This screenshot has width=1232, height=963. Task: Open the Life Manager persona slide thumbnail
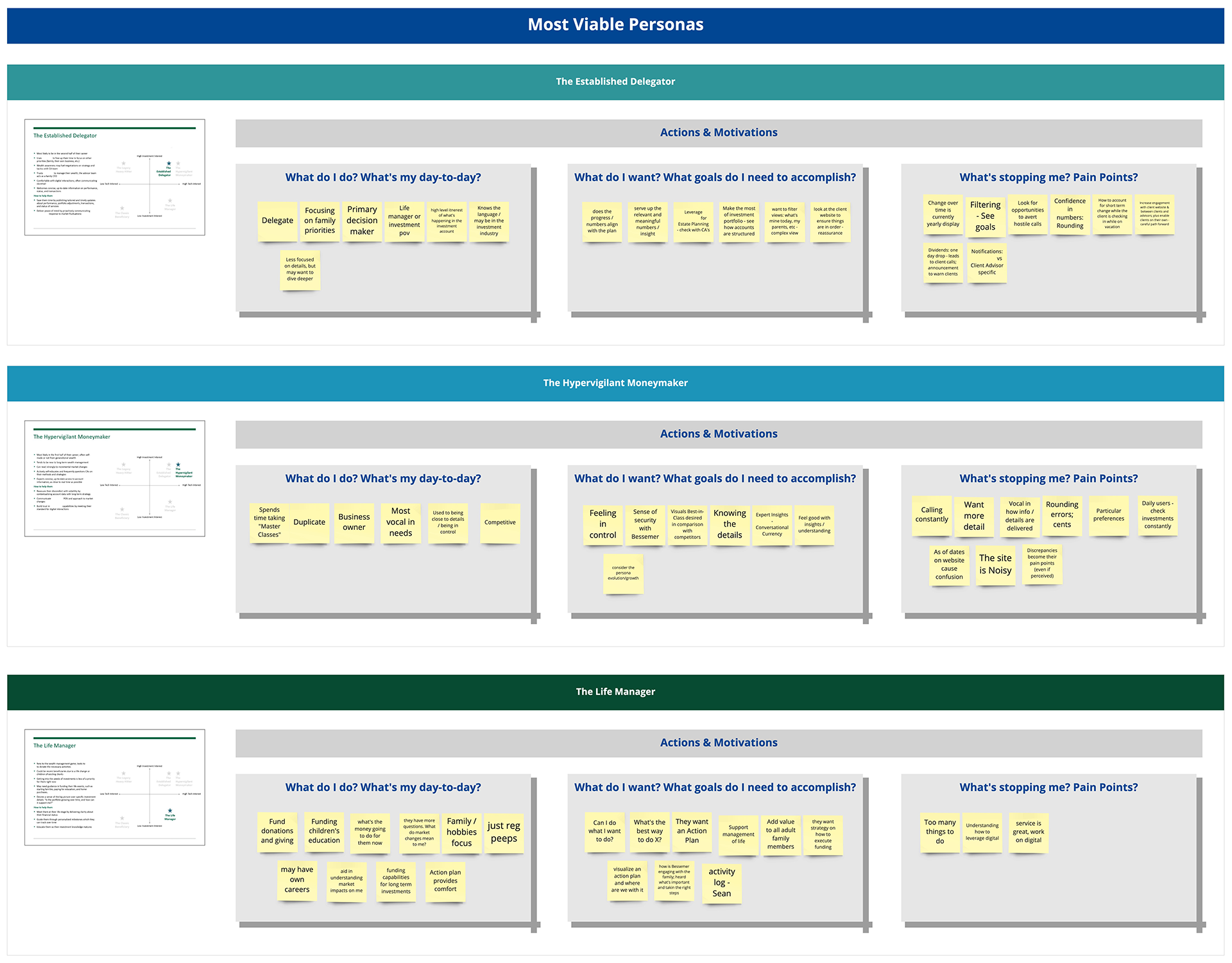pos(115,787)
